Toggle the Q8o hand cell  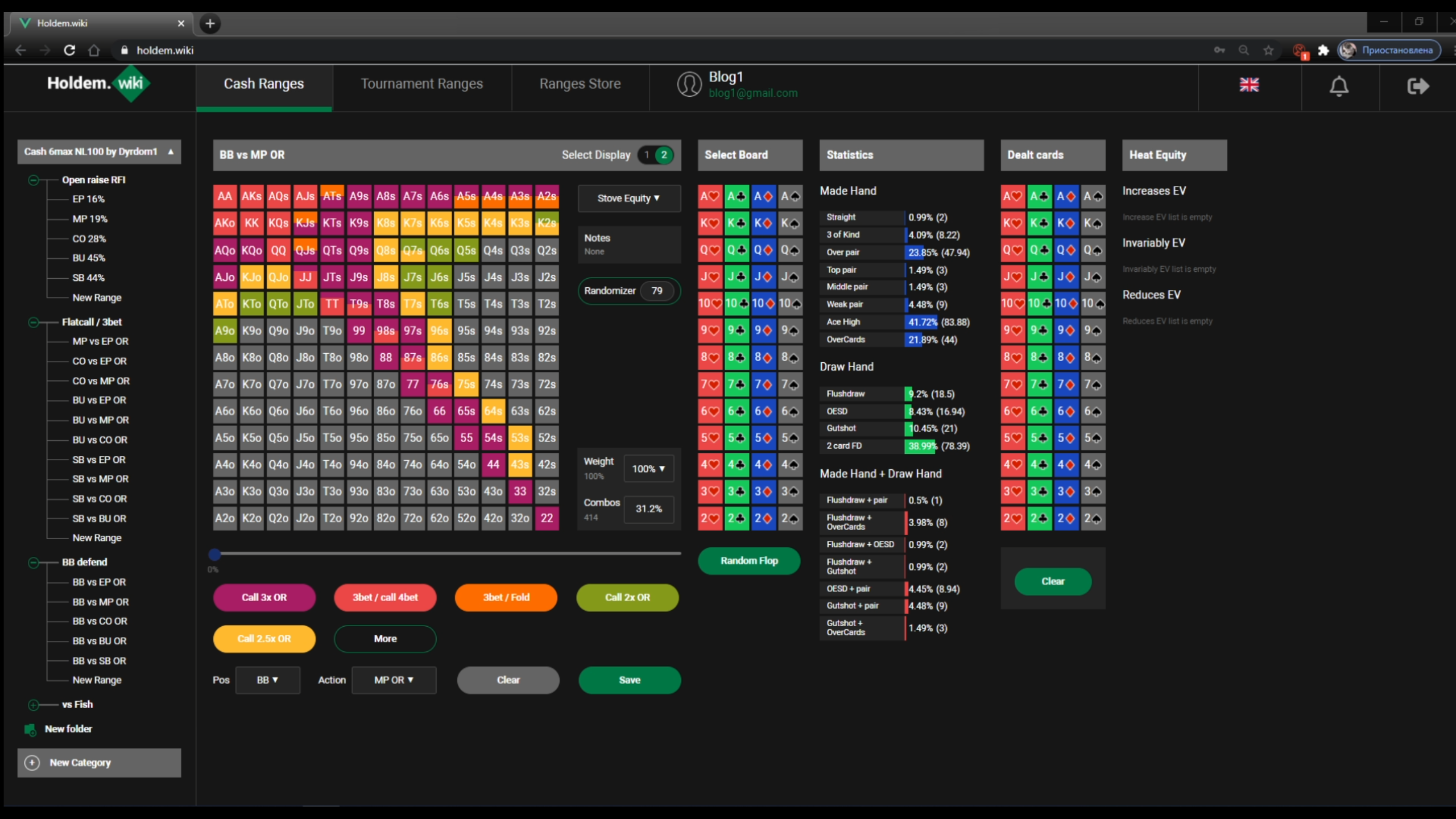(278, 357)
